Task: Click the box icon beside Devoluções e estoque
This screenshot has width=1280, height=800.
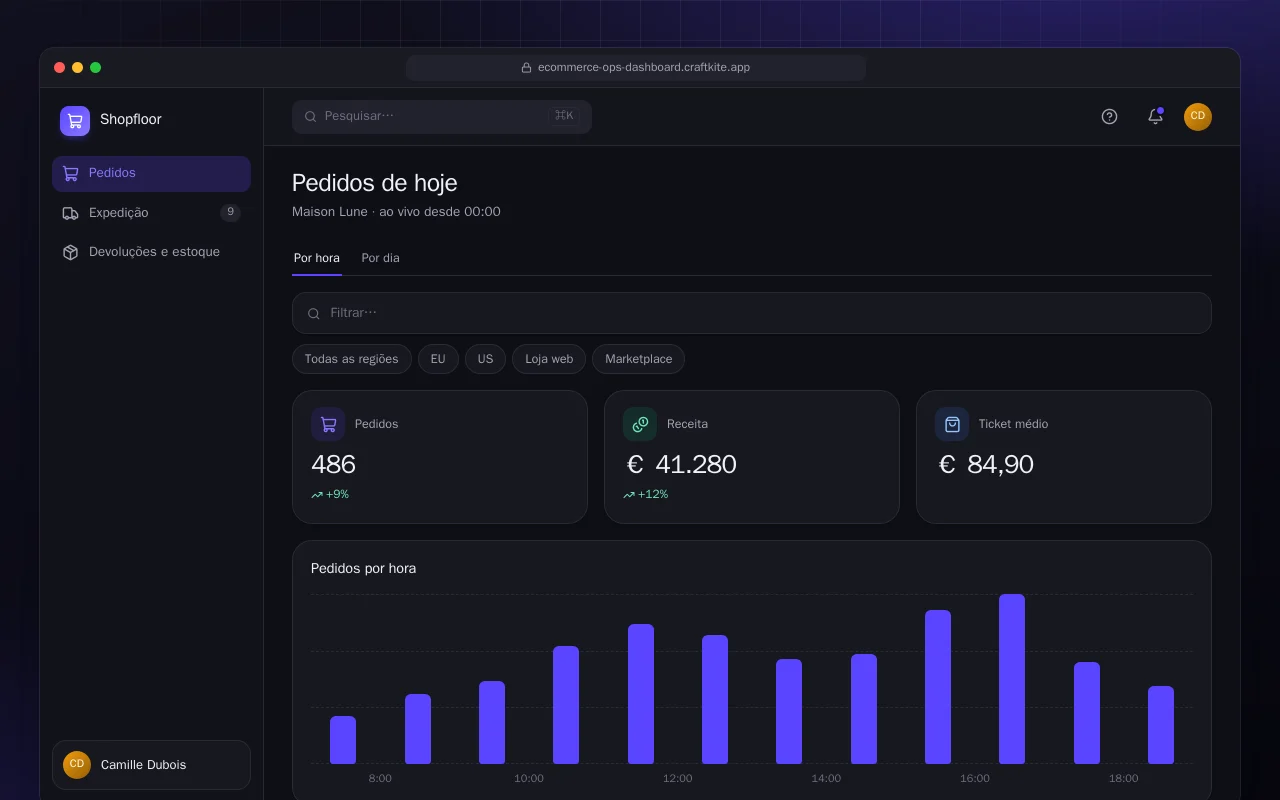Action: tap(70, 252)
